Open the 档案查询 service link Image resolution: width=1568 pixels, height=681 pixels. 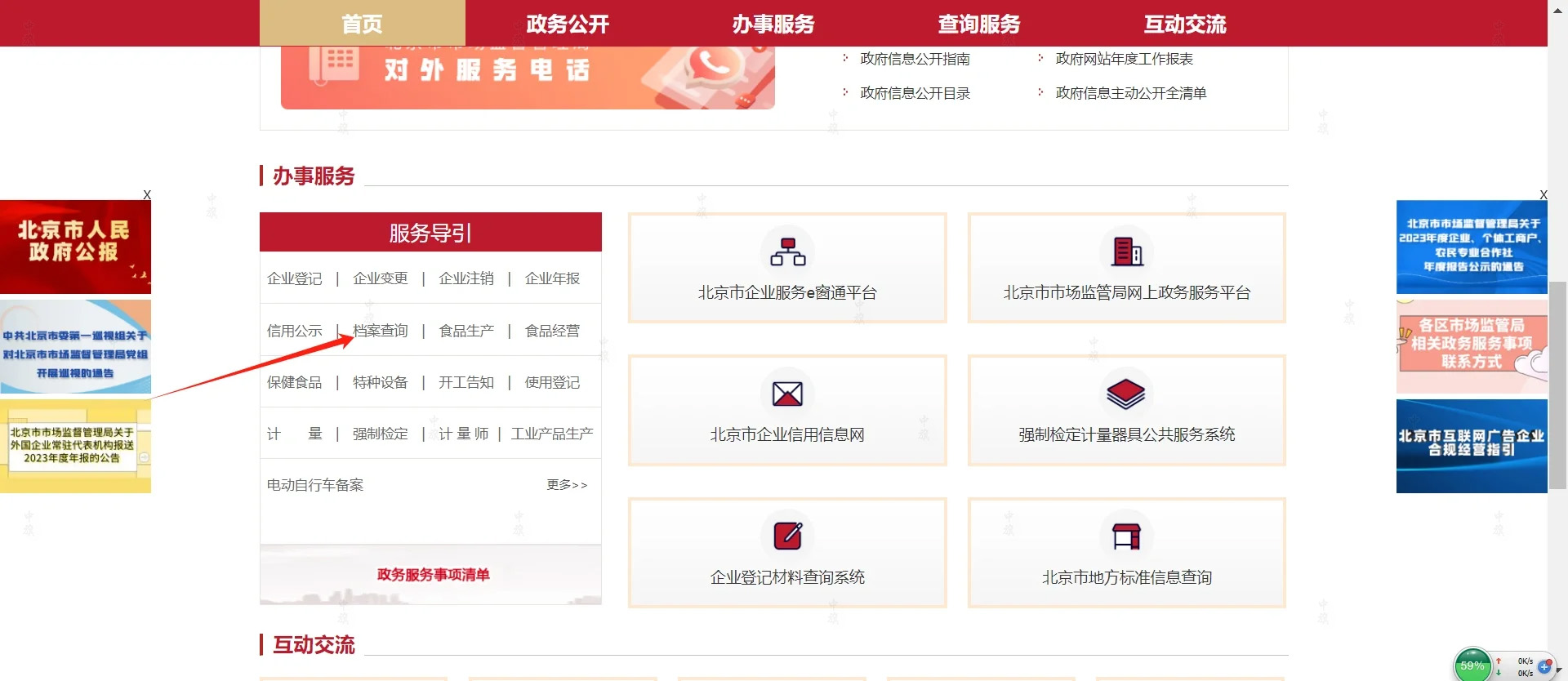tap(381, 331)
